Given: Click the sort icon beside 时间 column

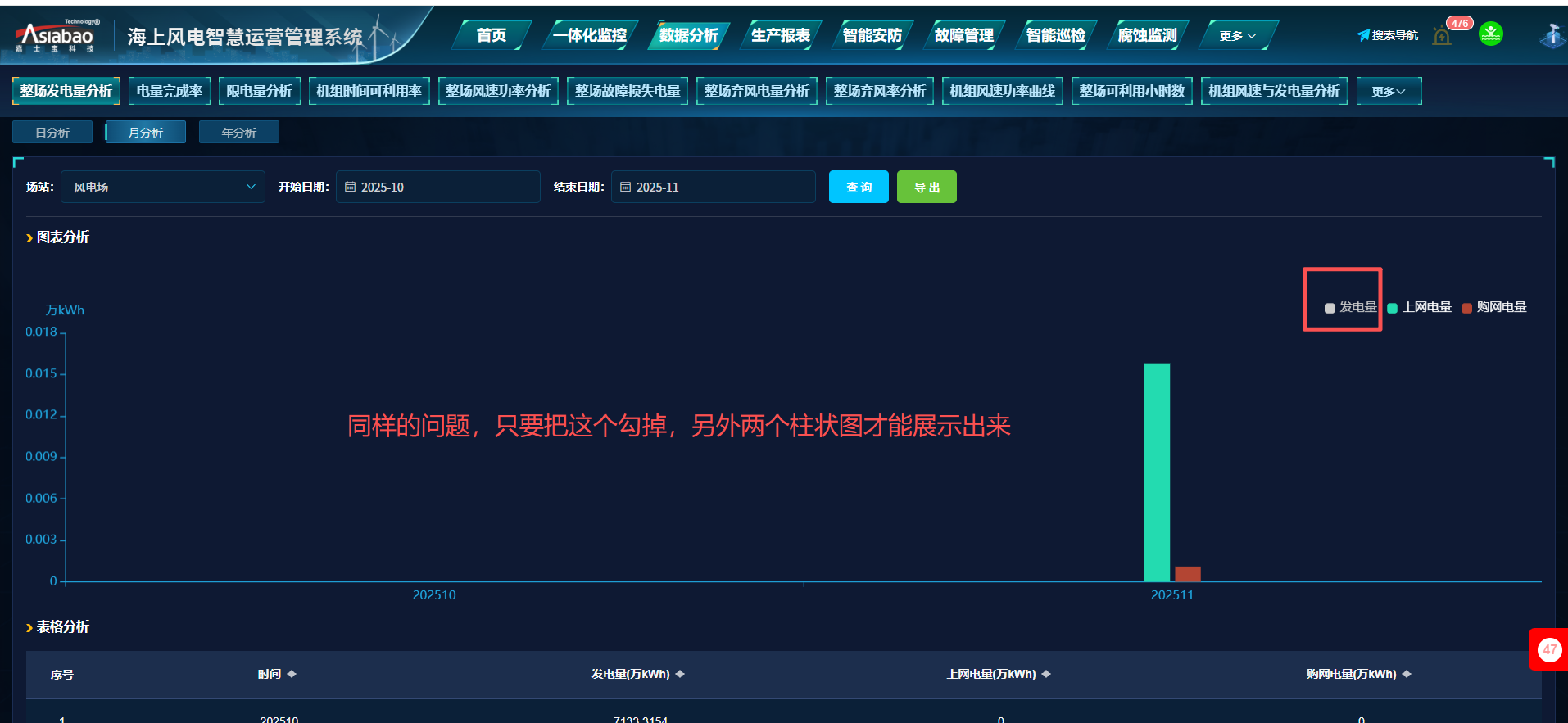Looking at the screenshot, I should (x=292, y=674).
